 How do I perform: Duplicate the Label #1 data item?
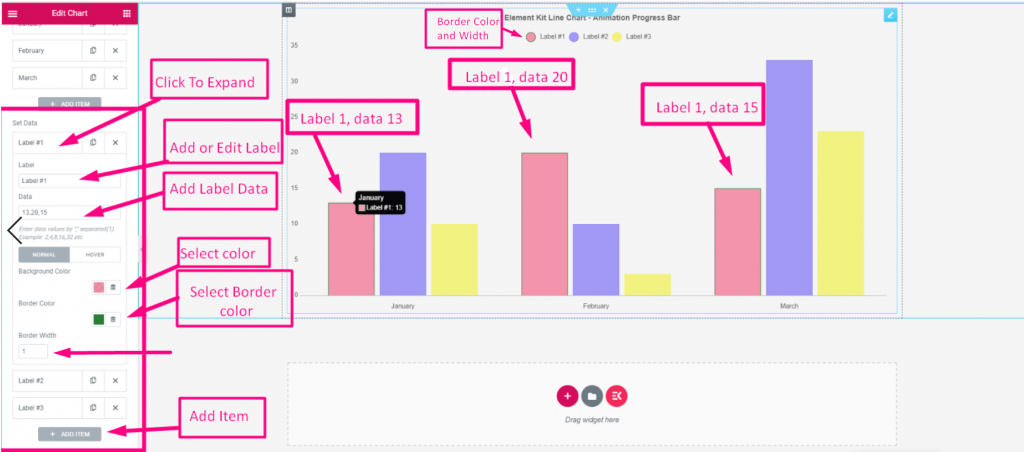93,142
